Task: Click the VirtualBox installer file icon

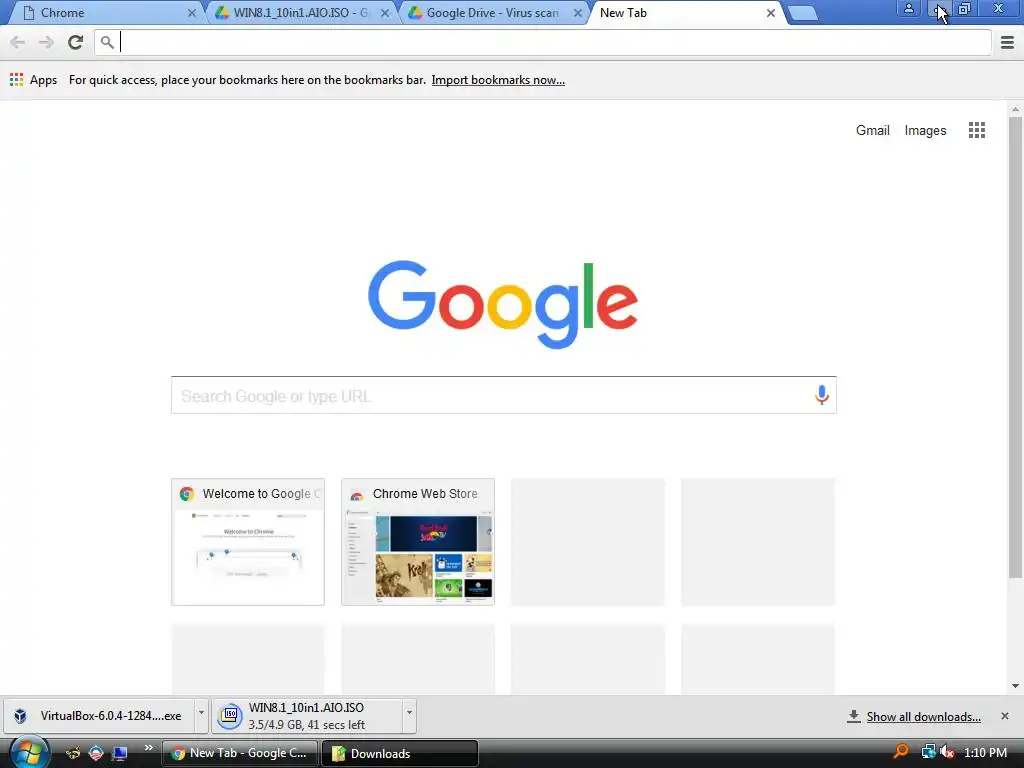Action: point(20,716)
